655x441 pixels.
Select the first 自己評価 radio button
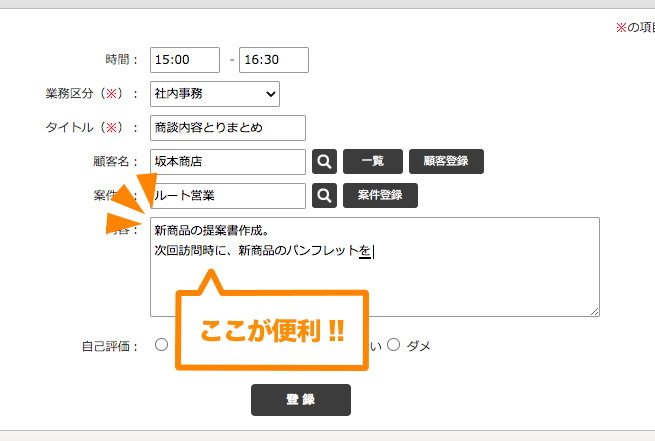(161, 345)
